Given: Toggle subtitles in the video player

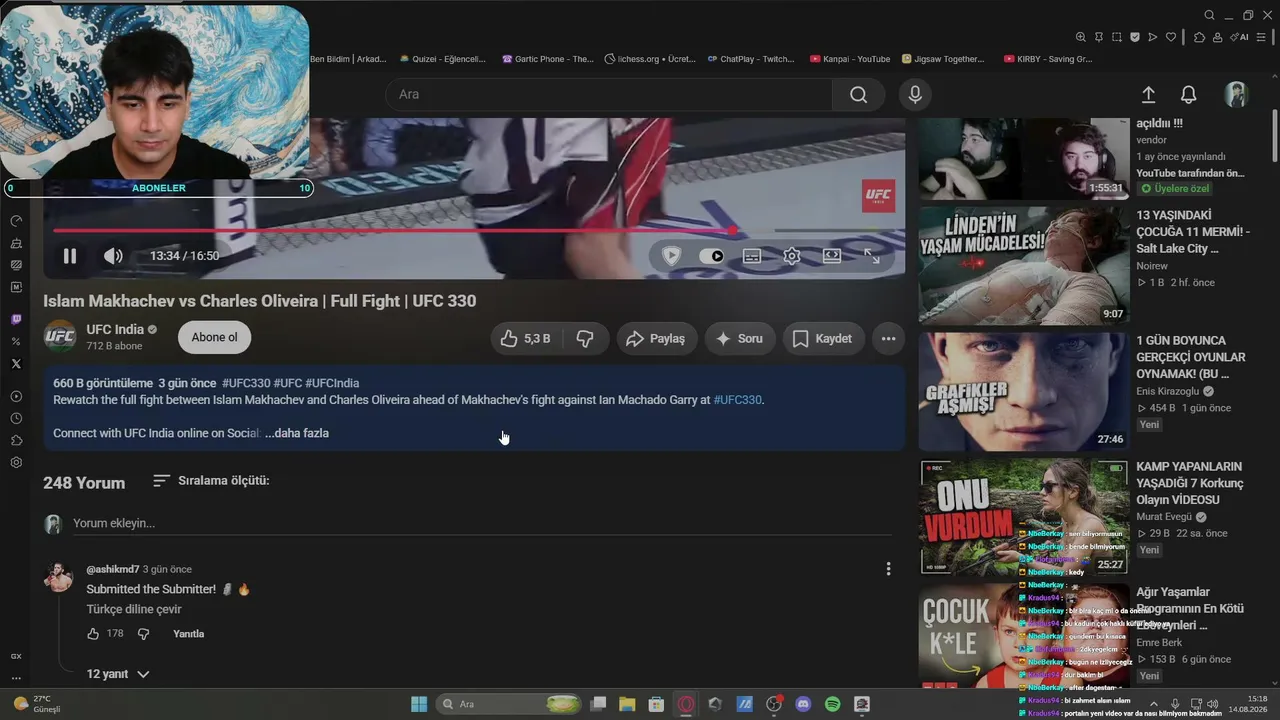Looking at the screenshot, I should 752,256.
